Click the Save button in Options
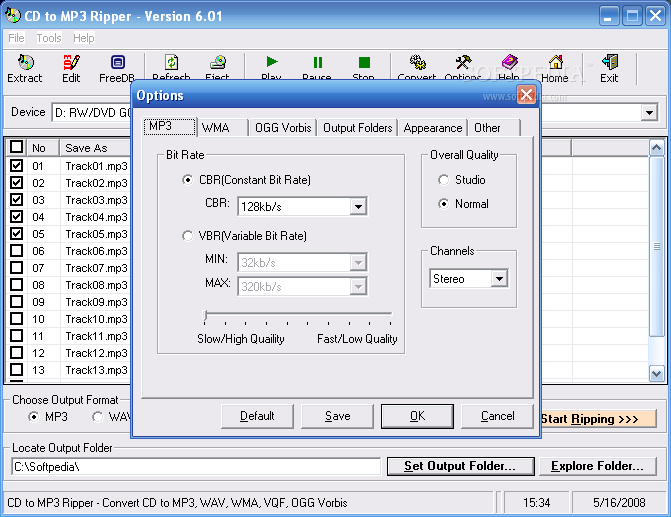Screen dimensions: 671x517 [x=337, y=416]
